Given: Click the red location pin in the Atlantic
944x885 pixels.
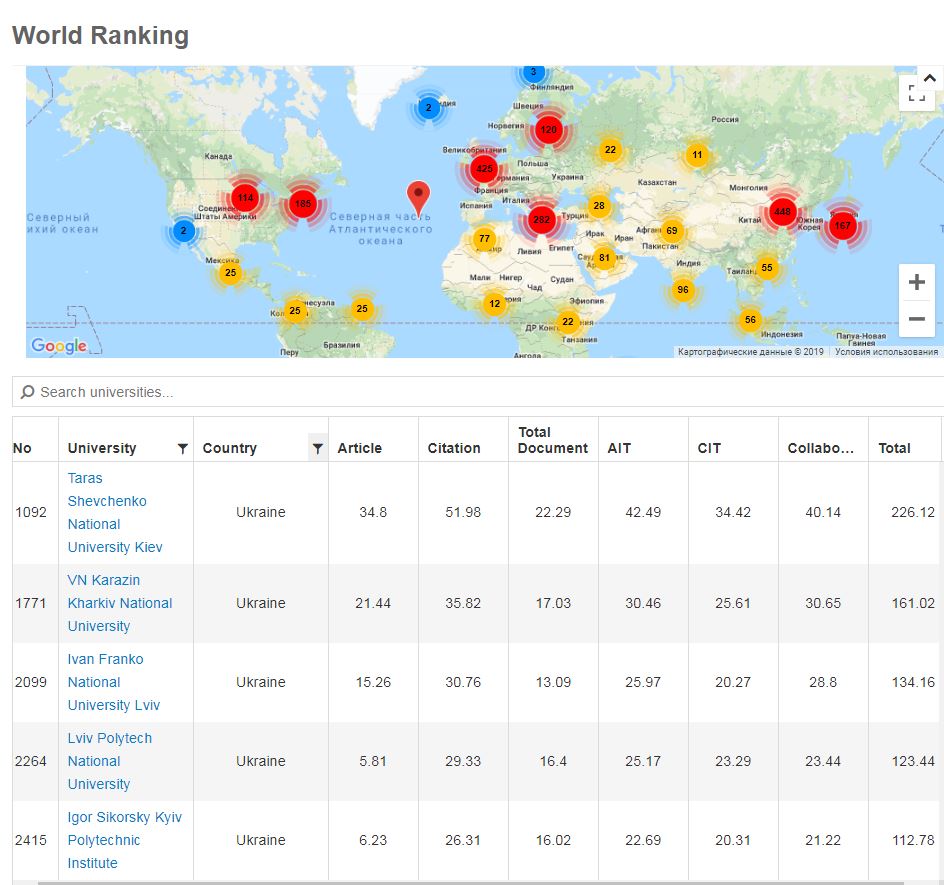Looking at the screenshot, I should coord(418,198).
